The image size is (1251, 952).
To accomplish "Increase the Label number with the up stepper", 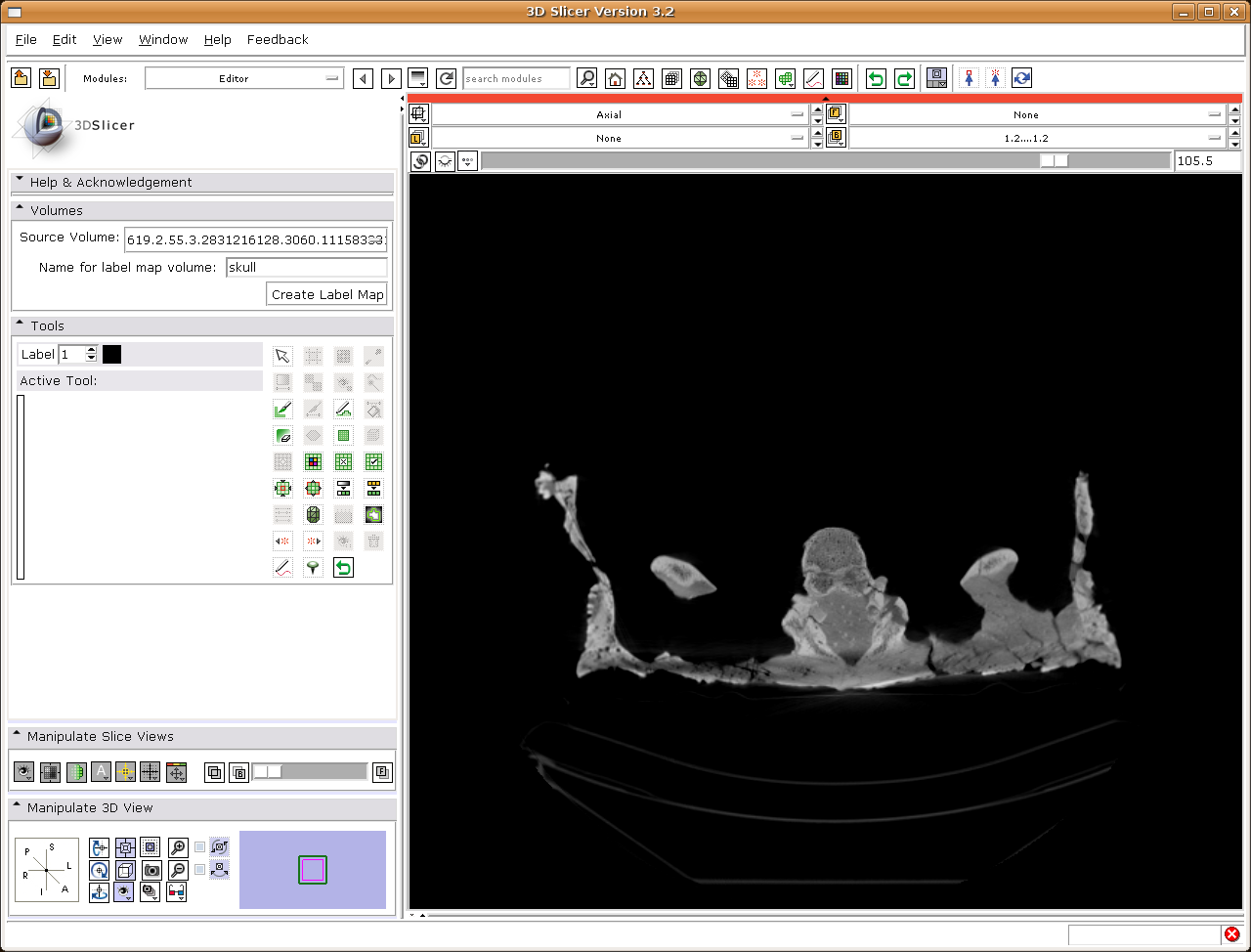I will (91, 350).
